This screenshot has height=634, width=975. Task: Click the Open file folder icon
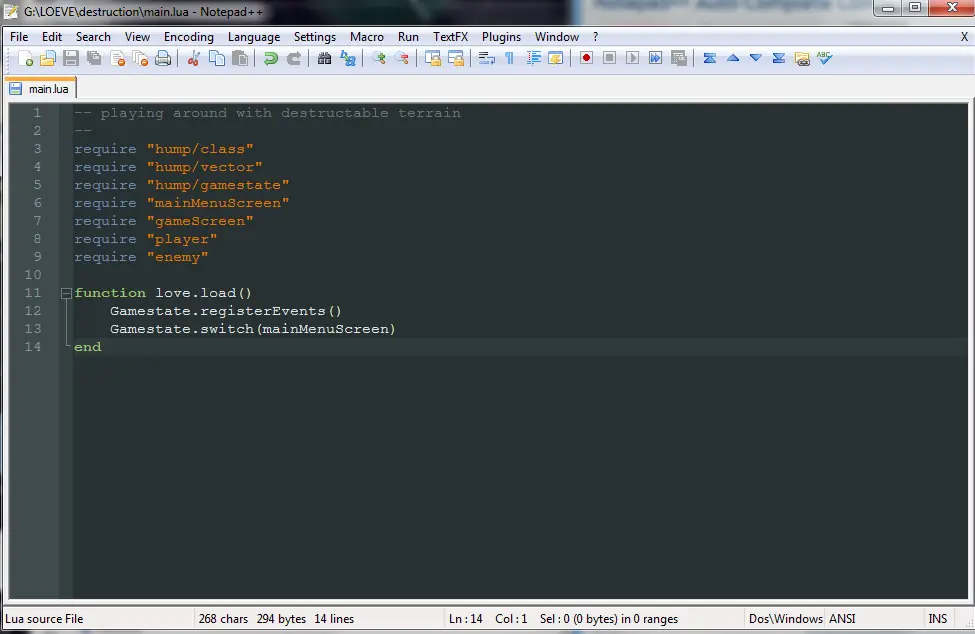point(48,58)
